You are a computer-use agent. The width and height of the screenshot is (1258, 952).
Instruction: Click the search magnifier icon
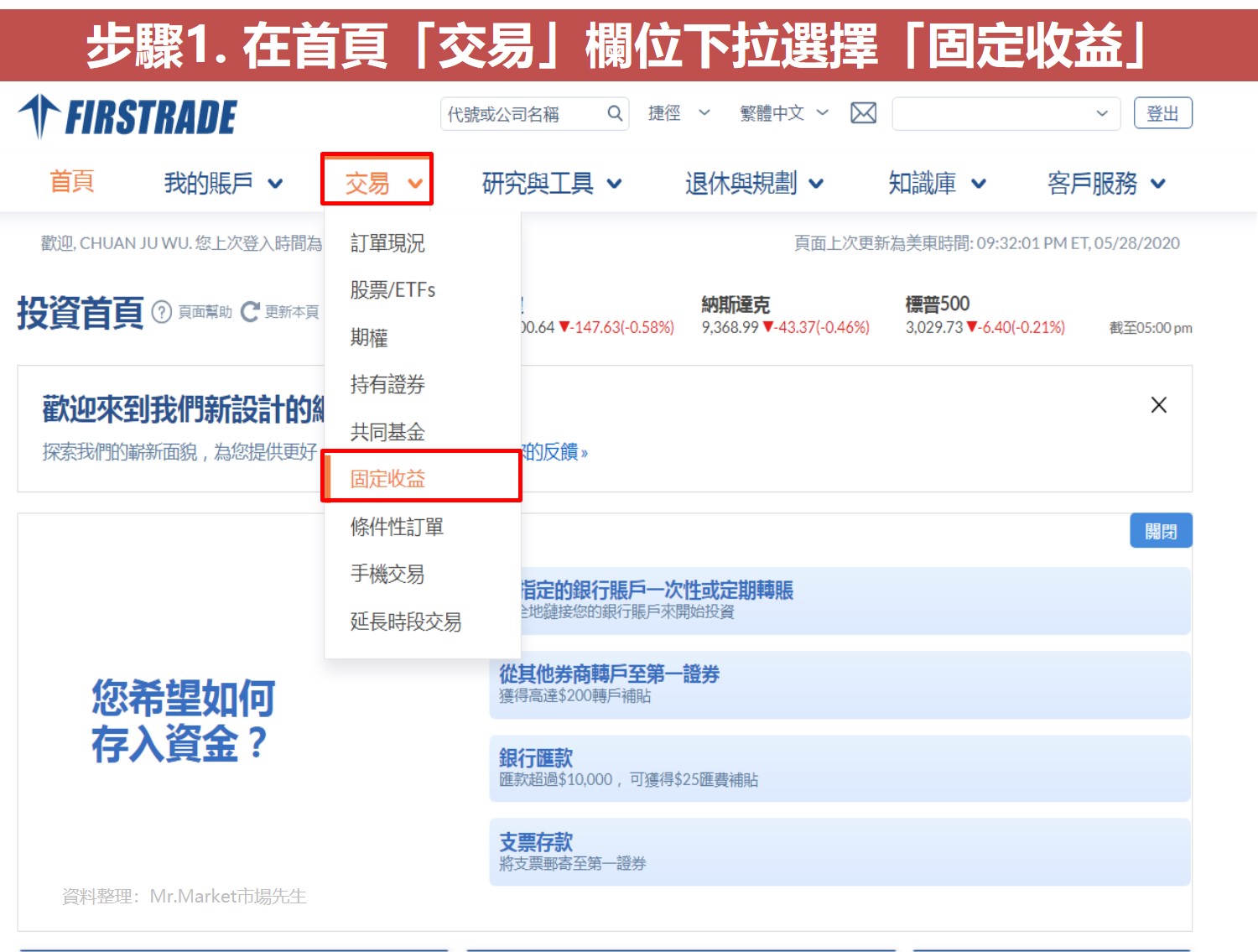(615, 113)
